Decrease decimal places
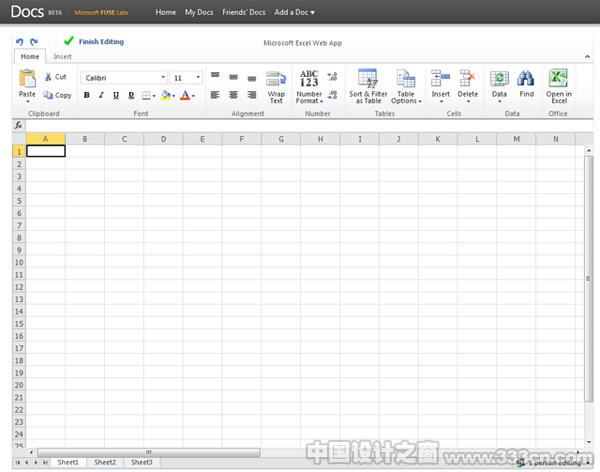 point(333,95)
